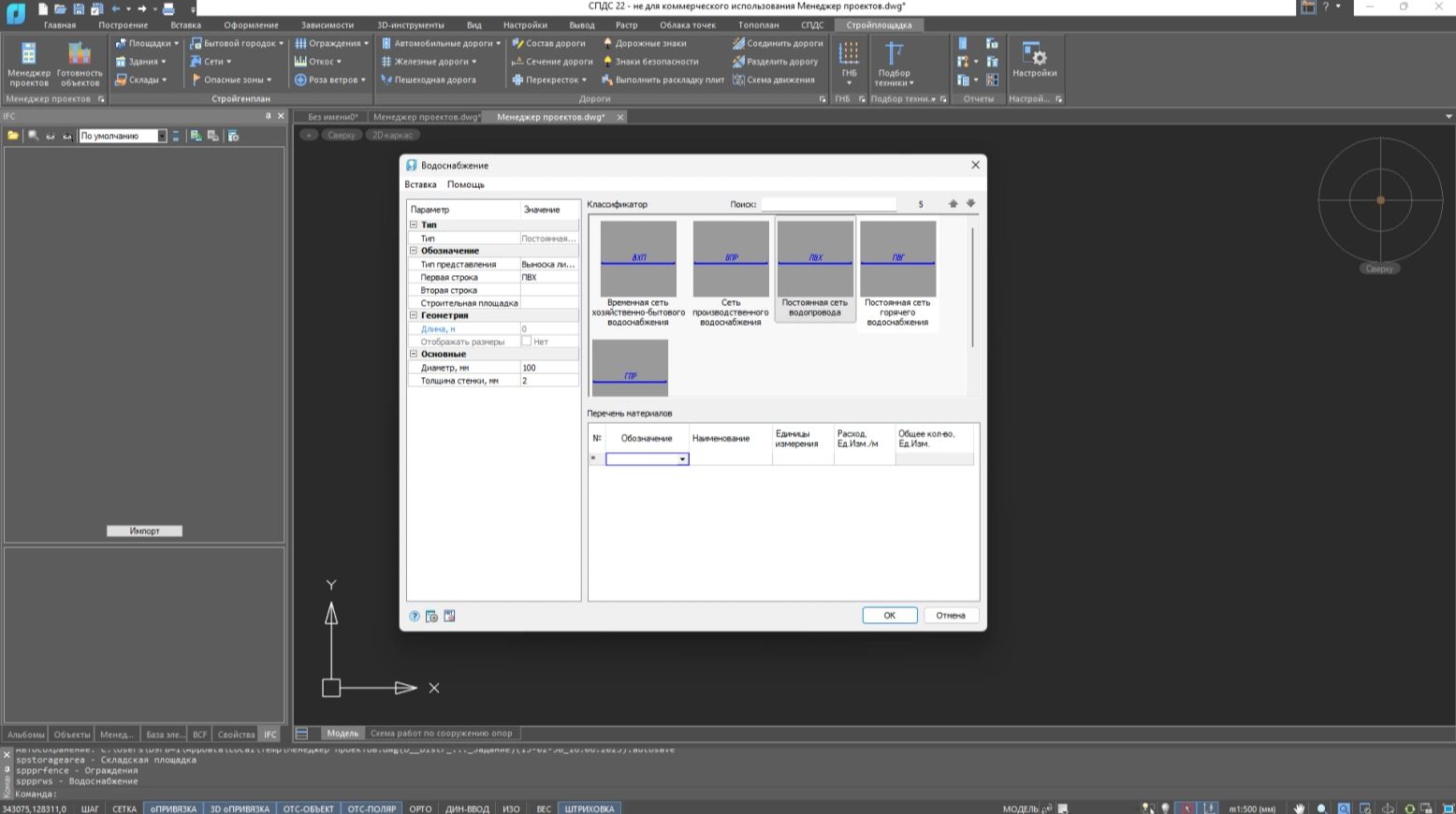
Task: Click OK in Водоснабжение dialog
Action: tap(889, 616)
